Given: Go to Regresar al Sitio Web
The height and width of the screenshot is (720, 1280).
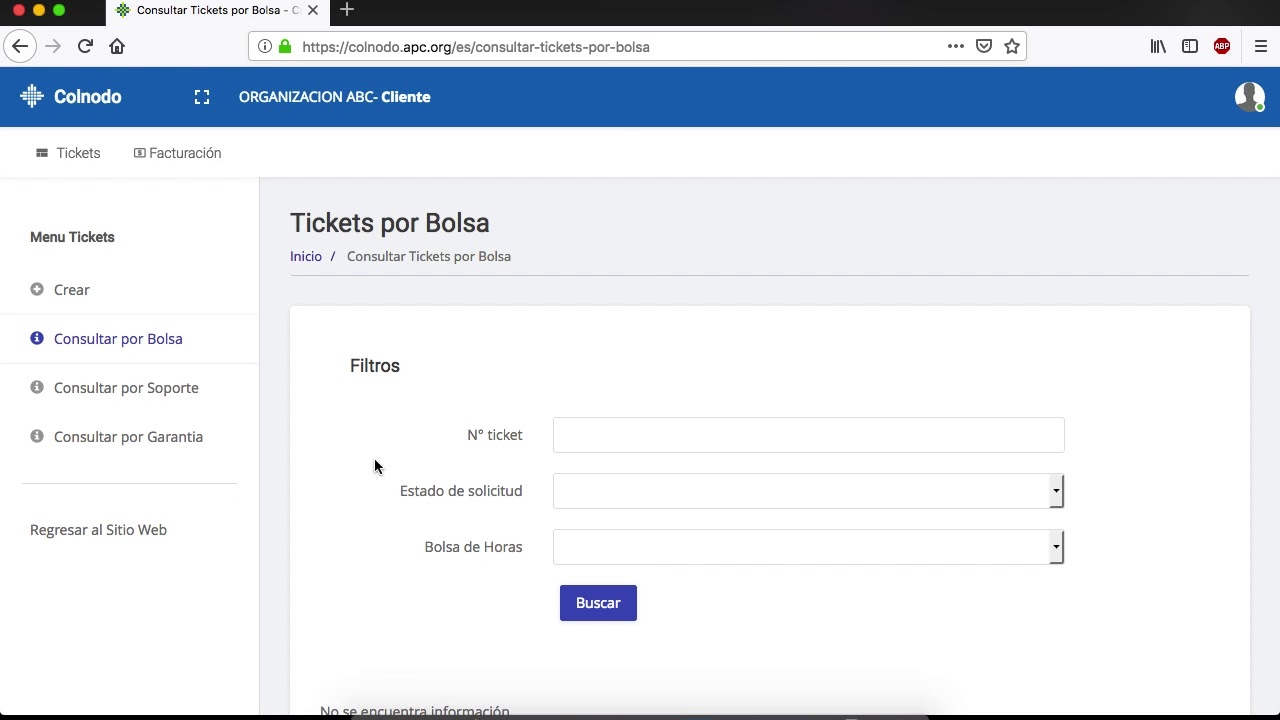Looking at the screenshot, I should (x=98, y=530).
